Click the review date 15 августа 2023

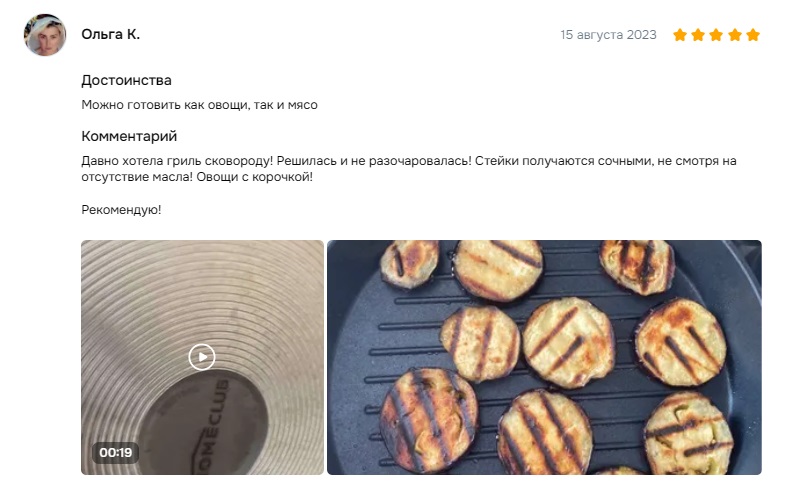608,35
